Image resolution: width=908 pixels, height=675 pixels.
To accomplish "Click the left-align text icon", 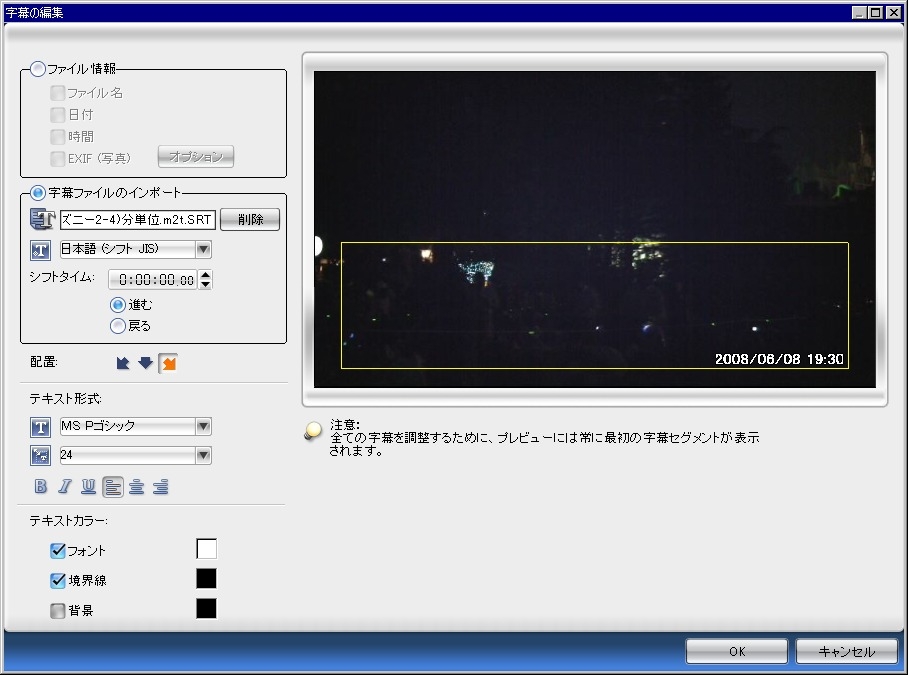I will tap(113, 487).
